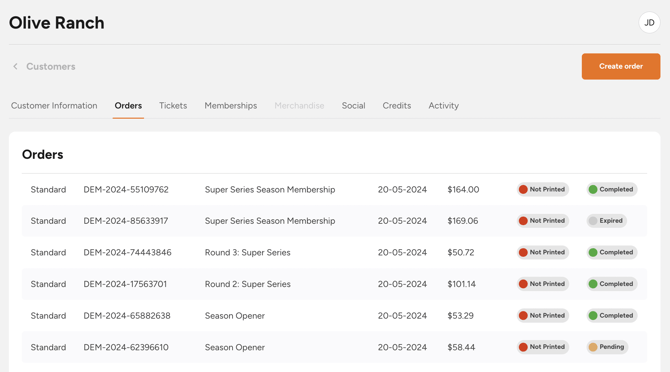Click the Olive Ranch heading

pos(56,23)
